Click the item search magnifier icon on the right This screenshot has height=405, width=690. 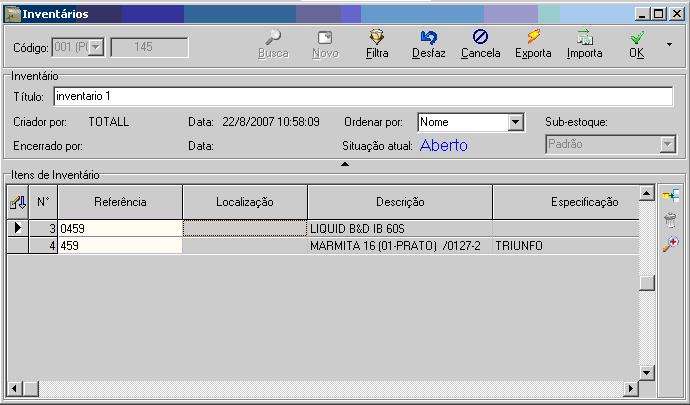671,244
